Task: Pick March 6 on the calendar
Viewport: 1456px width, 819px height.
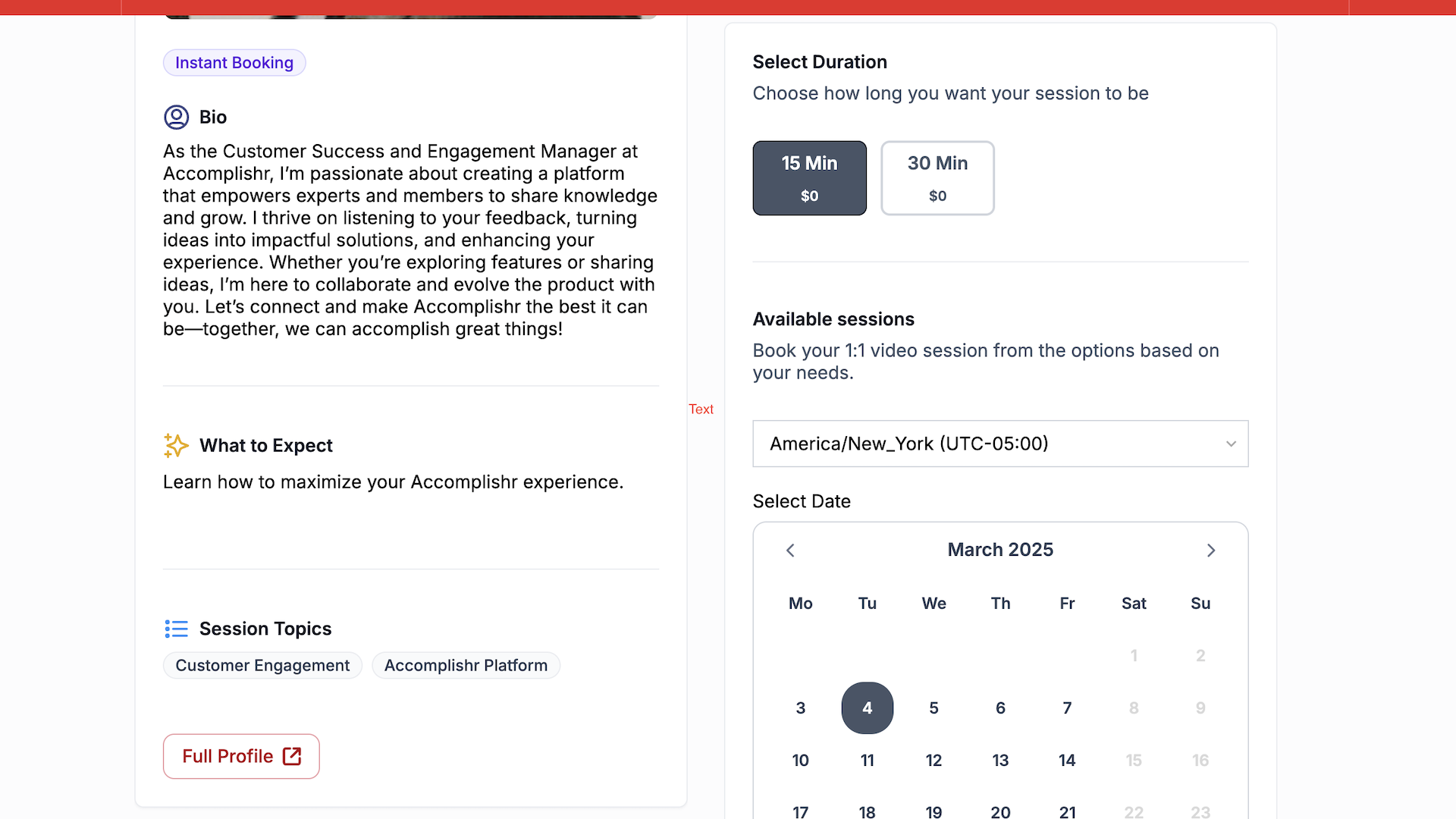Action: 1000,708
